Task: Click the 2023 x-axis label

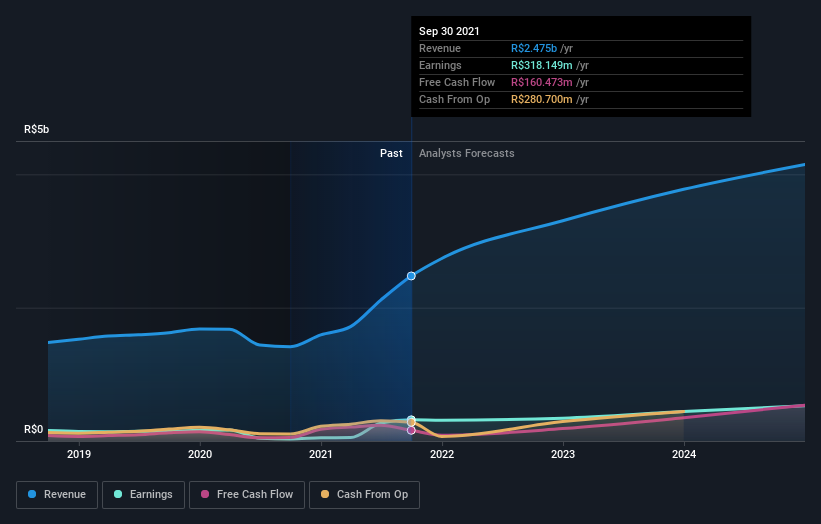Action: click(563, 454)
